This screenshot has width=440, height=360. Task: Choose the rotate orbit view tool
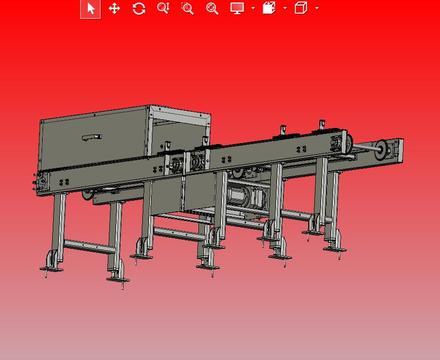coord(139,8)
